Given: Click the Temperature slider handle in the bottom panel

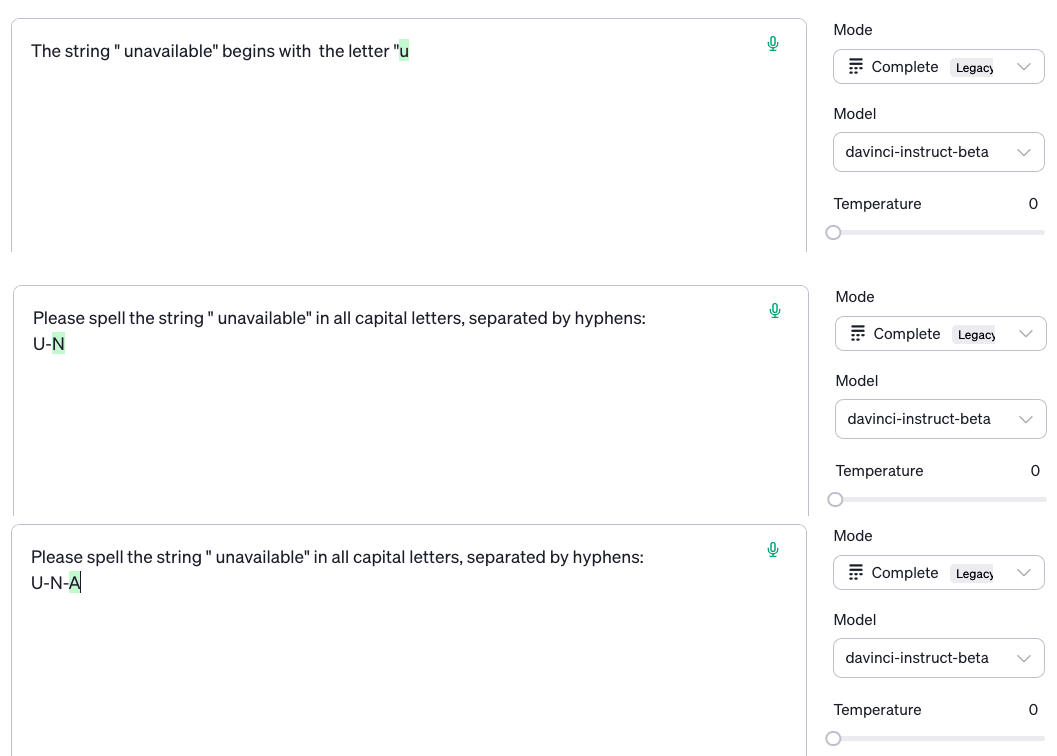Looking at the screenshot, I should click(x=833, y=738).
